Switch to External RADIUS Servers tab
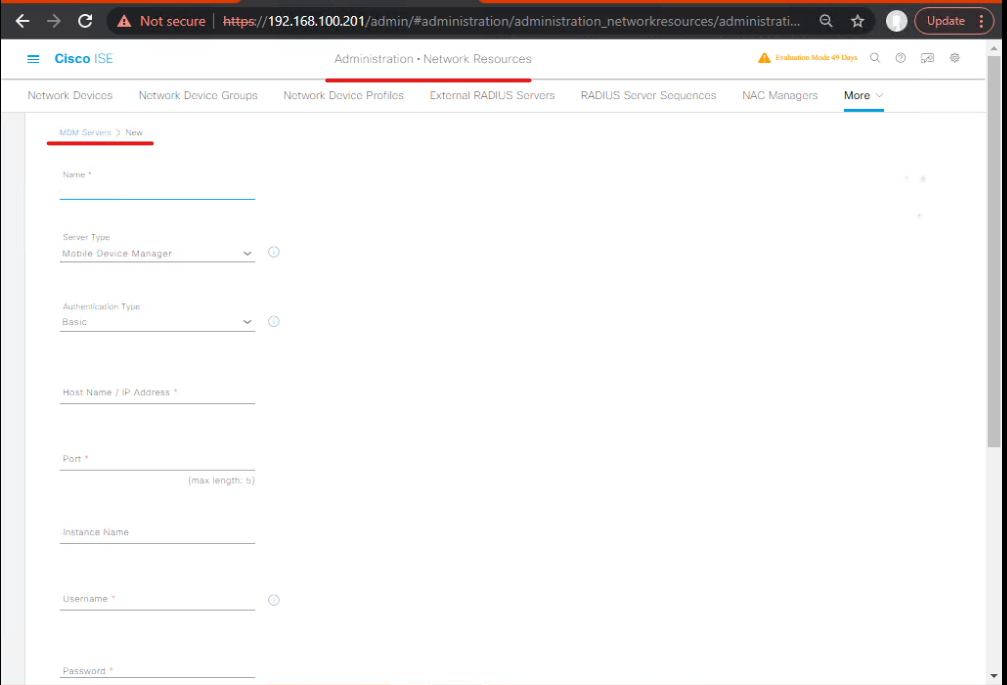The image size is (1007, 685). tap(492, 96)
